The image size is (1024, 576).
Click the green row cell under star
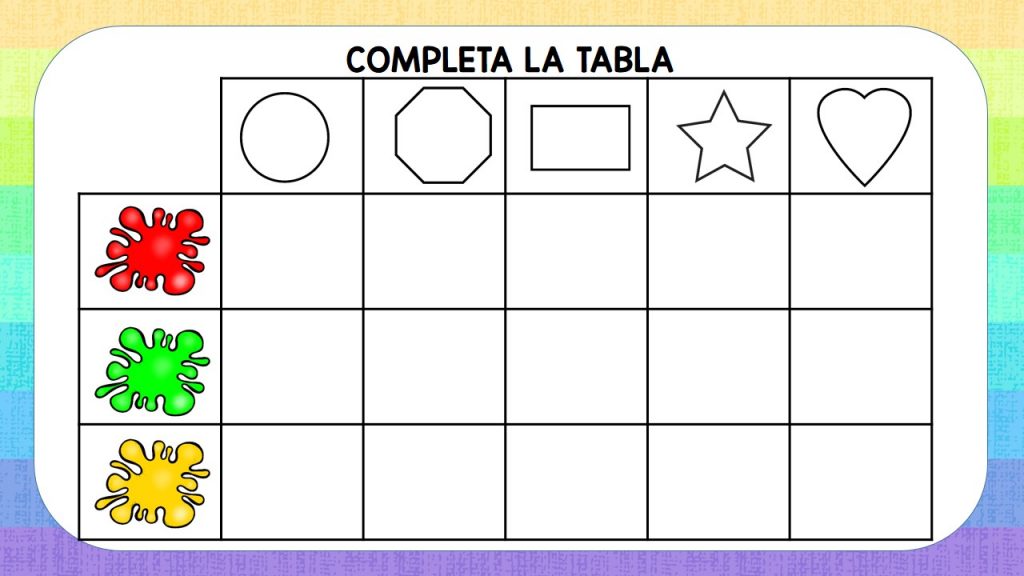pos(718,367)
